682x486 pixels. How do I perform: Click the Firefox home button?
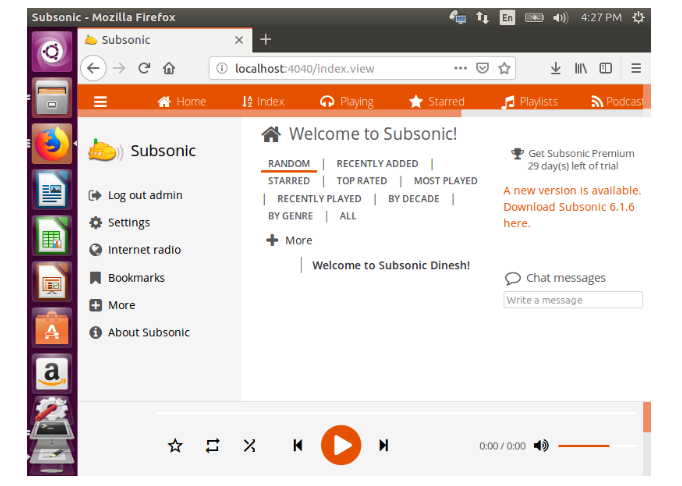click(x=169, y=68)
